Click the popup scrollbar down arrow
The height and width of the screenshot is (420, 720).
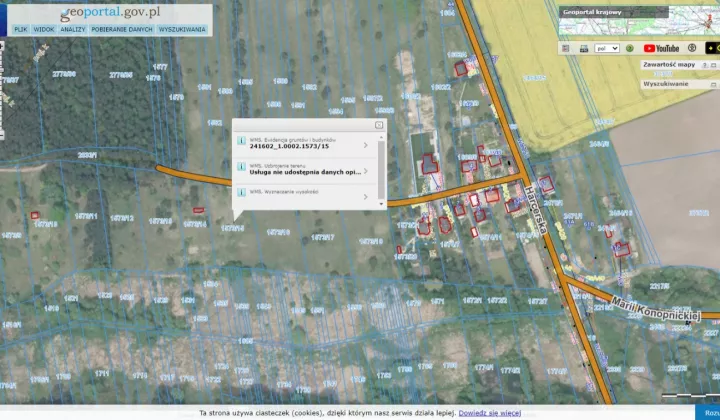[x=381, y=203]
